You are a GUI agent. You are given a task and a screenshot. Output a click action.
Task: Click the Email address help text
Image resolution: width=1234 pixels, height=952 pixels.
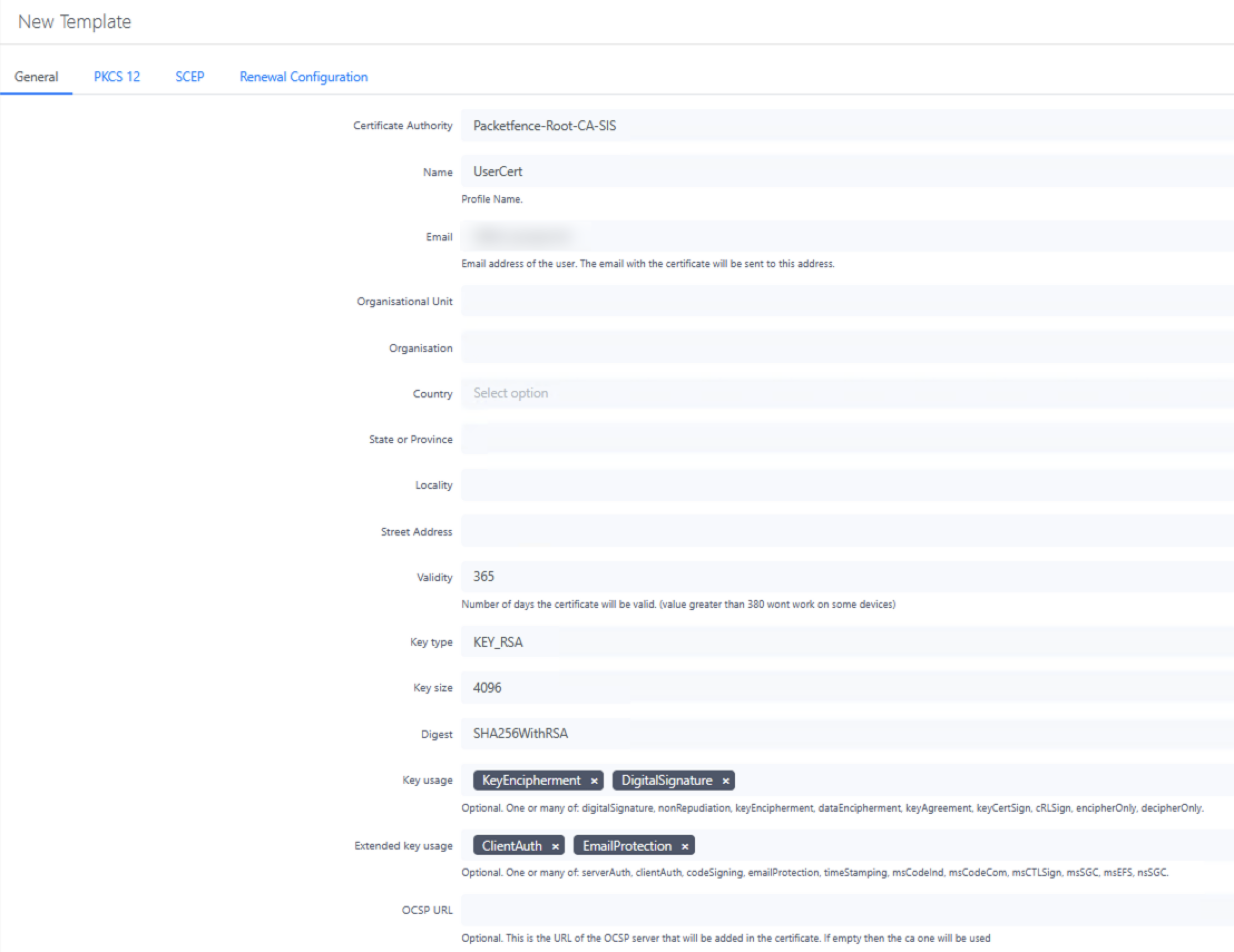tap(648, 264)
